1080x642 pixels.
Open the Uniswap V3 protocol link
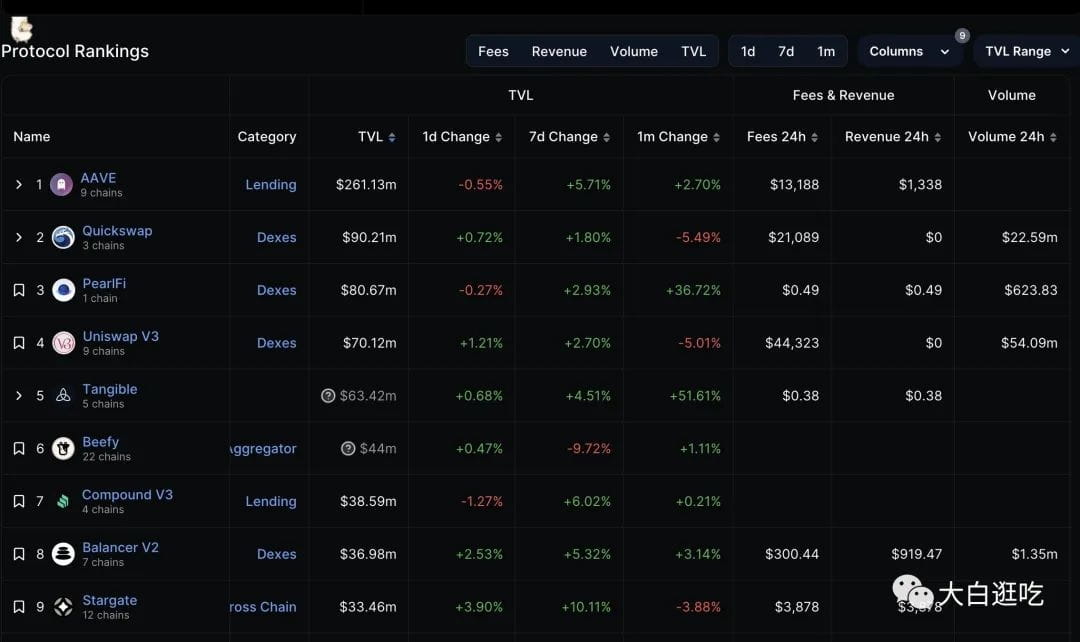coord(121,336)
